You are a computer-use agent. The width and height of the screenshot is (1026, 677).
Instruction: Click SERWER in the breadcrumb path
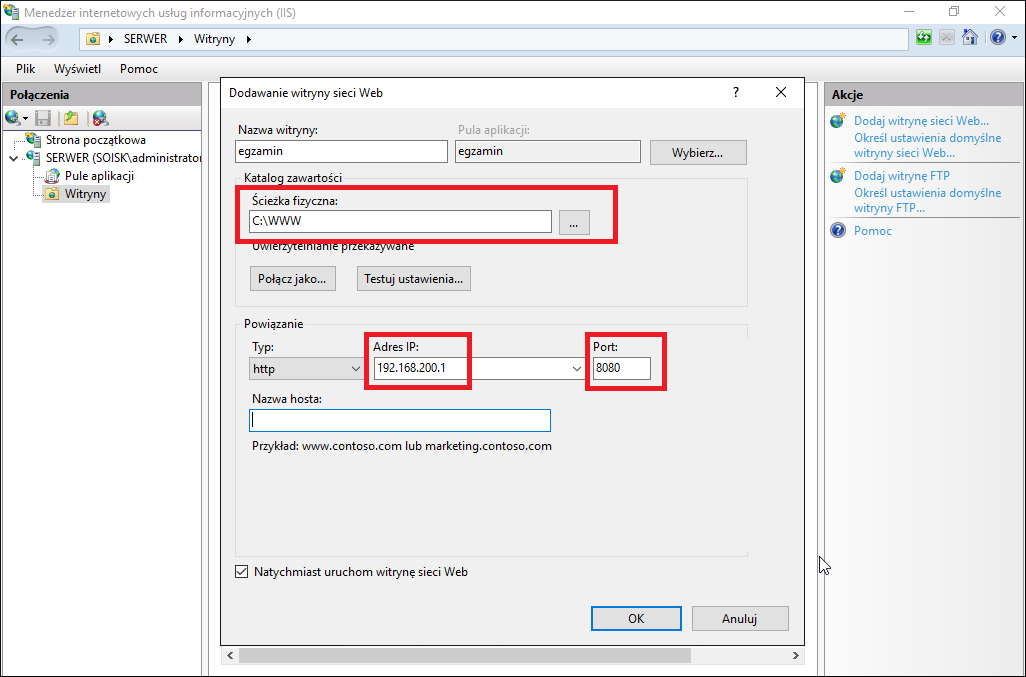click(145, 39)
